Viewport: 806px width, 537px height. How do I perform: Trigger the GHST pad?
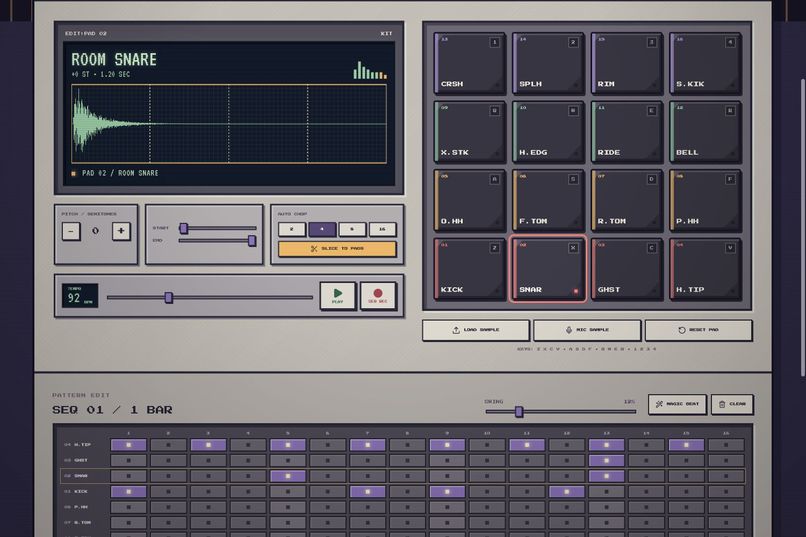pos(626,269)
